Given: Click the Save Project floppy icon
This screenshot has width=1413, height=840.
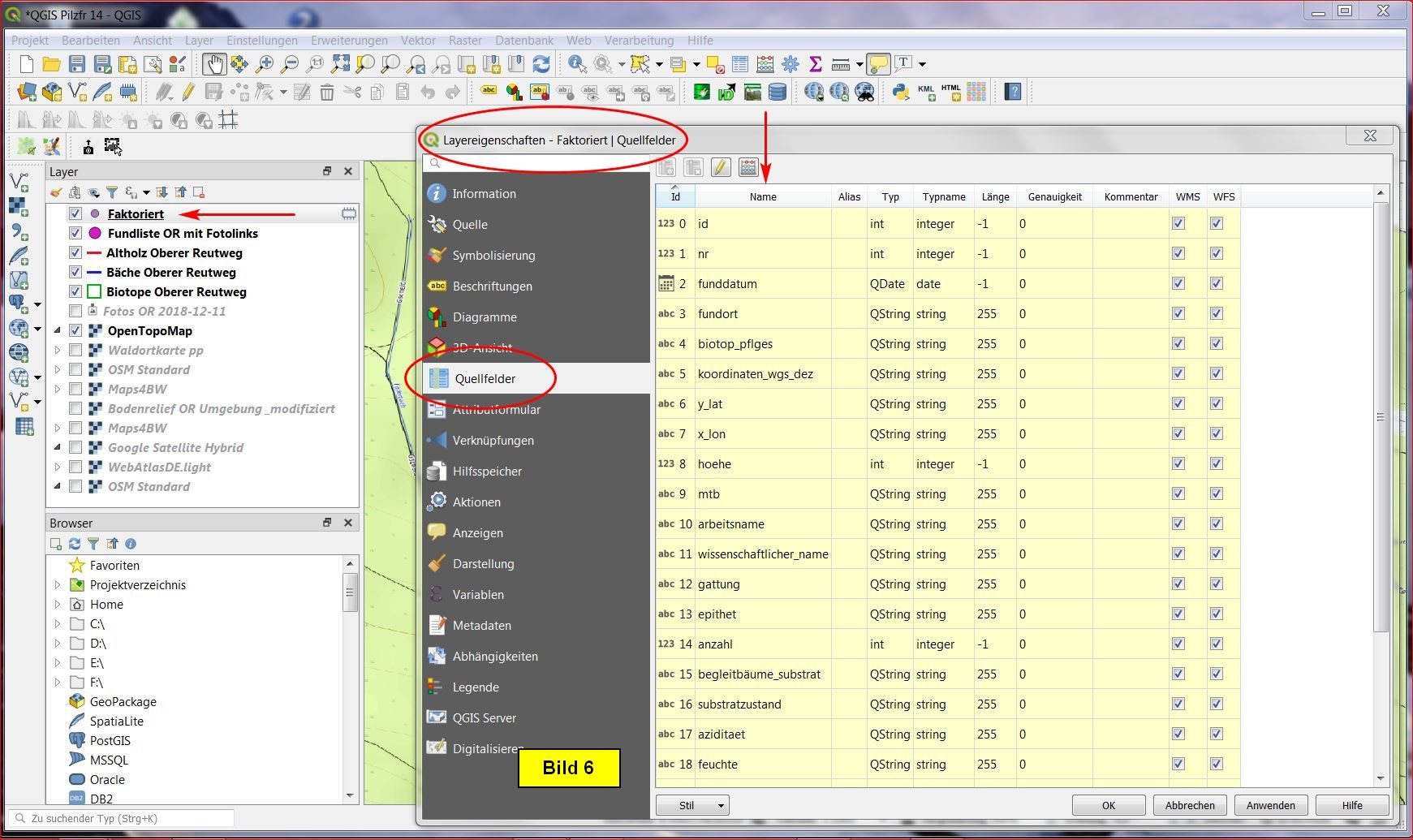Looking at the screenshot, I should click(77, 64).
